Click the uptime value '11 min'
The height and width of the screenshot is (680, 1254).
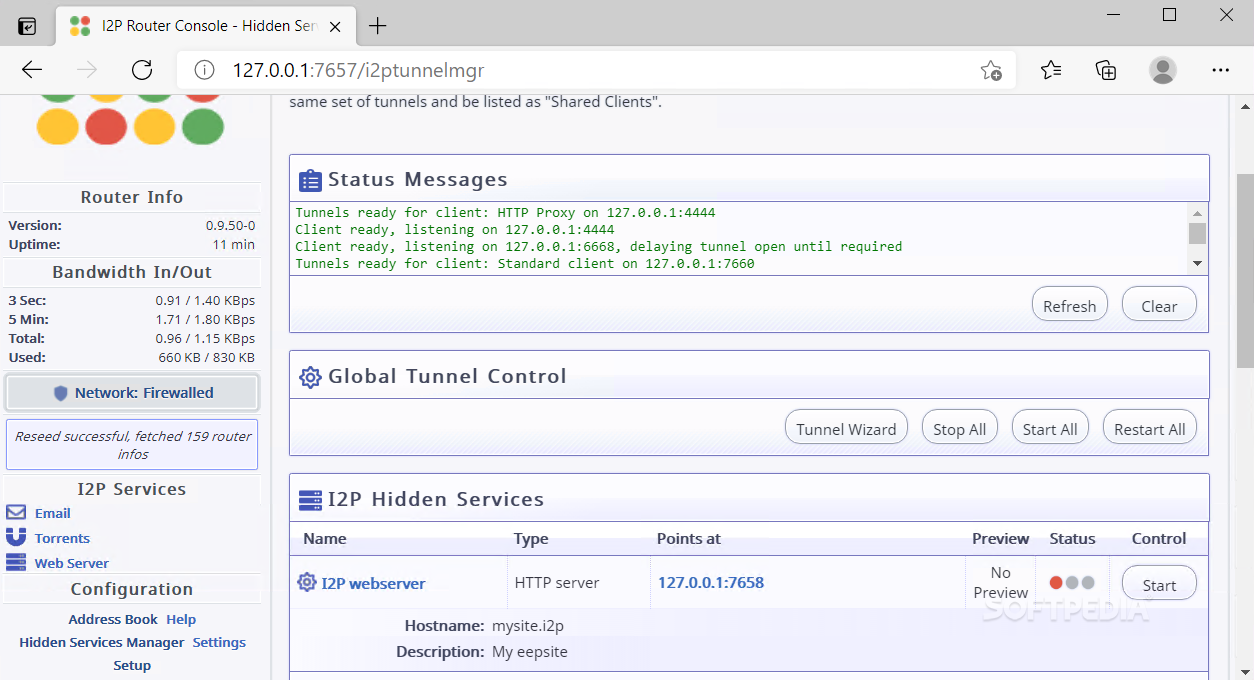coord(234,245)
